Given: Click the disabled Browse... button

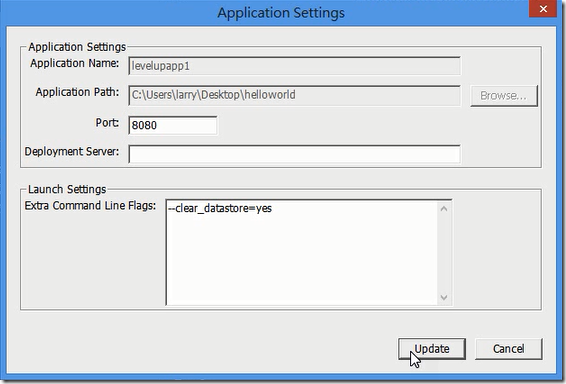Looking at the screenshot, I should [504, 96].
